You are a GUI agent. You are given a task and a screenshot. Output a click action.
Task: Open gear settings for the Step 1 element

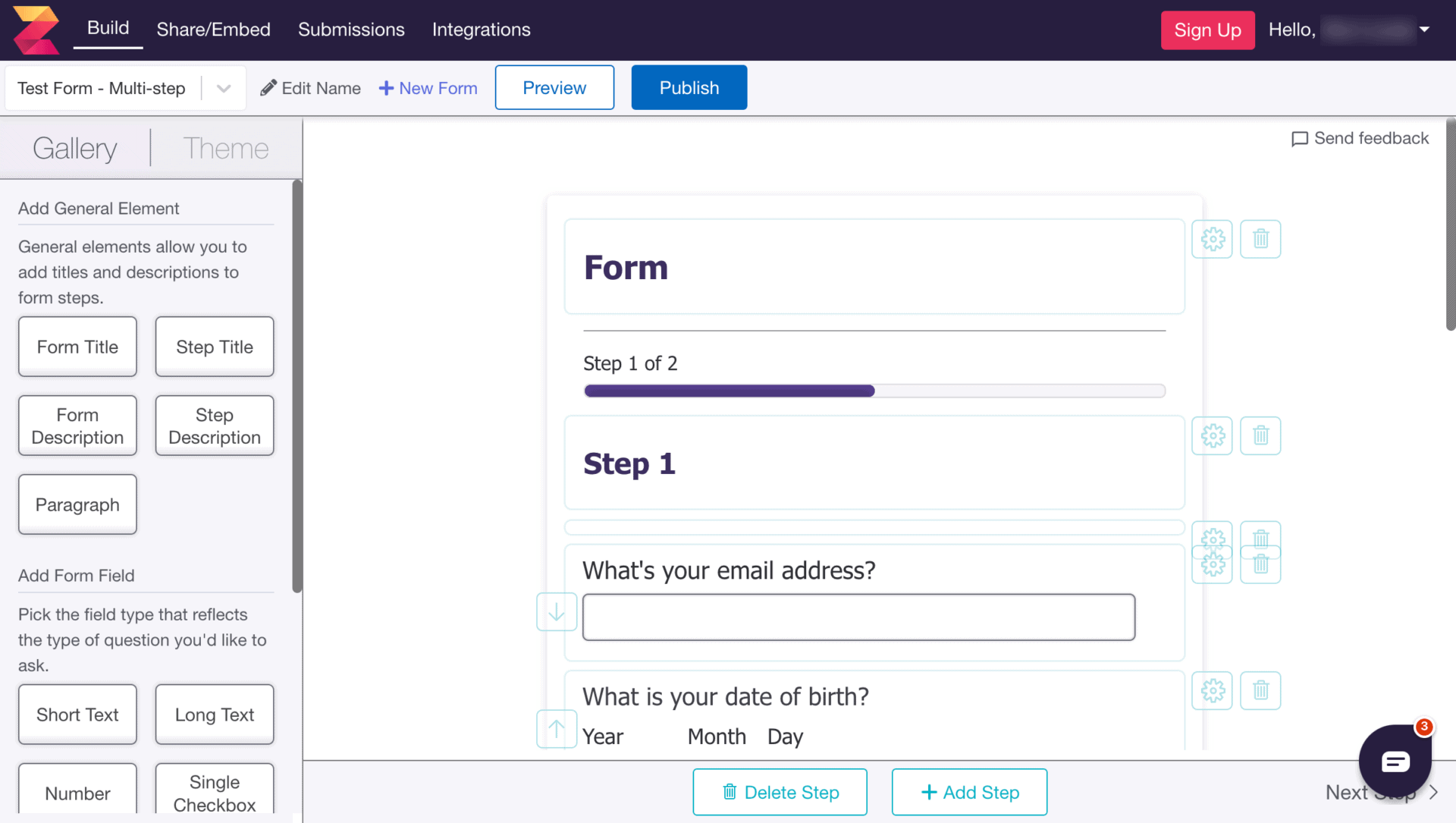[1212, 436]
